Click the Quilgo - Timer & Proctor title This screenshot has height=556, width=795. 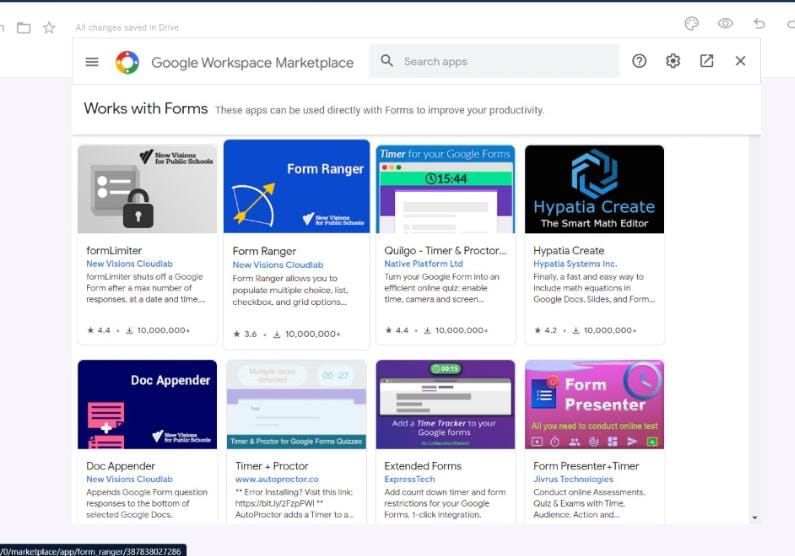pyautogui.click(x=445, y=250)
